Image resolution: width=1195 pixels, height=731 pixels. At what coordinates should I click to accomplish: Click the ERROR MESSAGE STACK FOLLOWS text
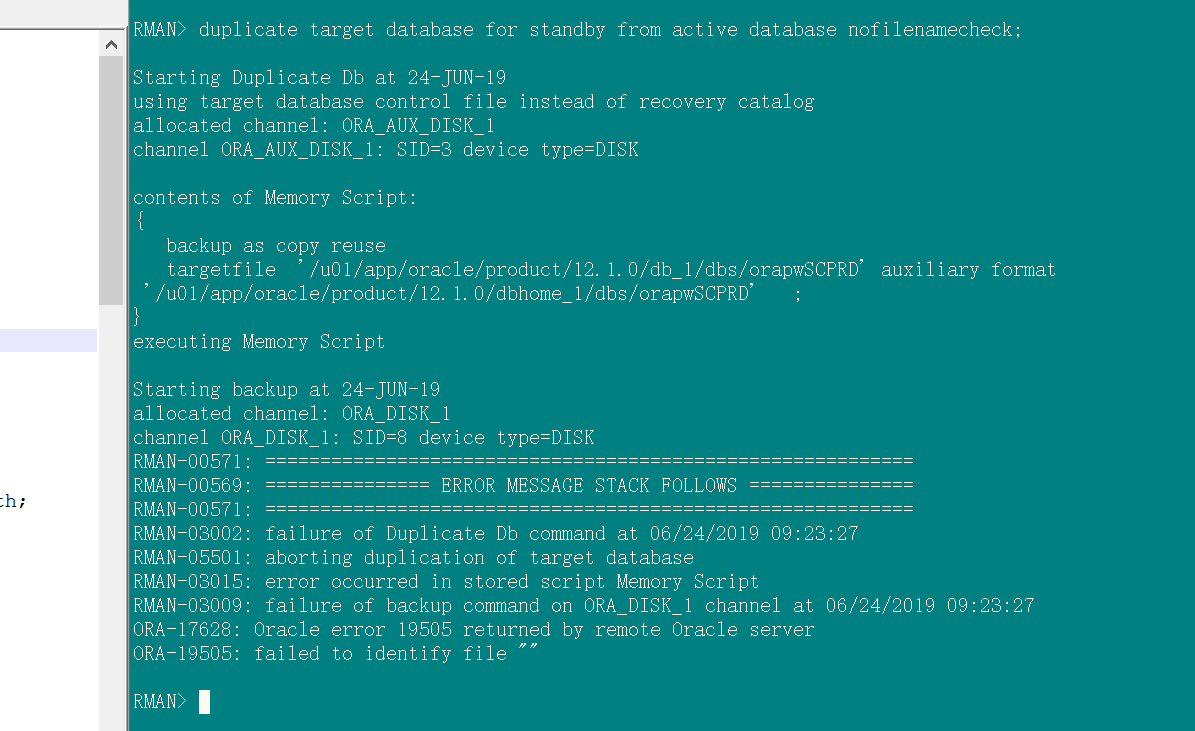588,486
